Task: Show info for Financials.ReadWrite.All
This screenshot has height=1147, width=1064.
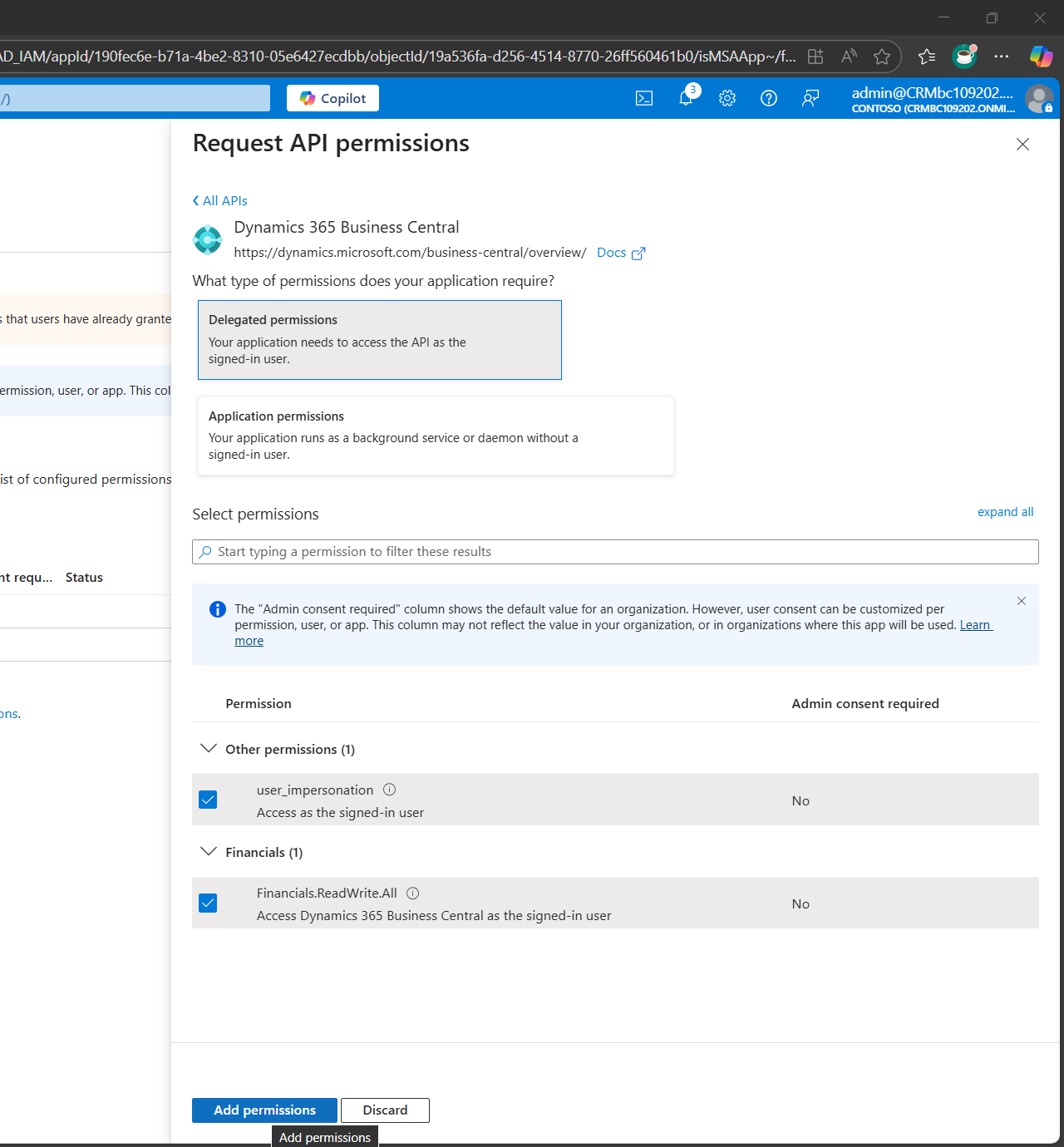Action: (413, 893)
